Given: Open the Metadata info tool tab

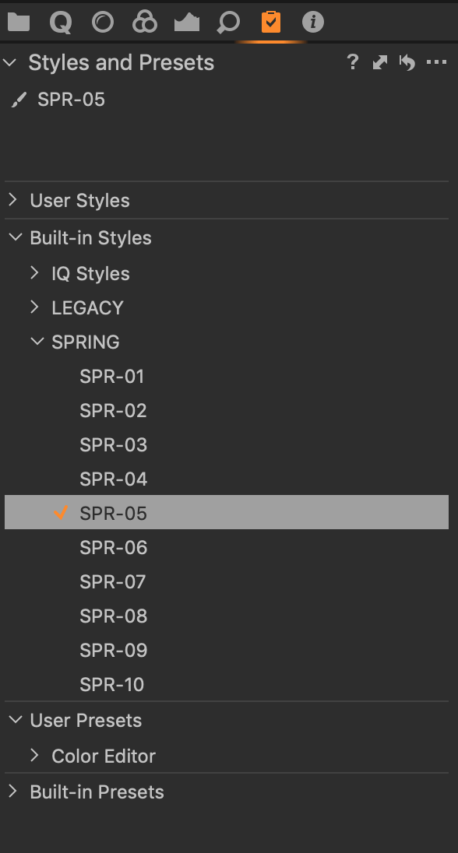Looking at the screenshot, I should pyautogui.click(x=313, y=22).
